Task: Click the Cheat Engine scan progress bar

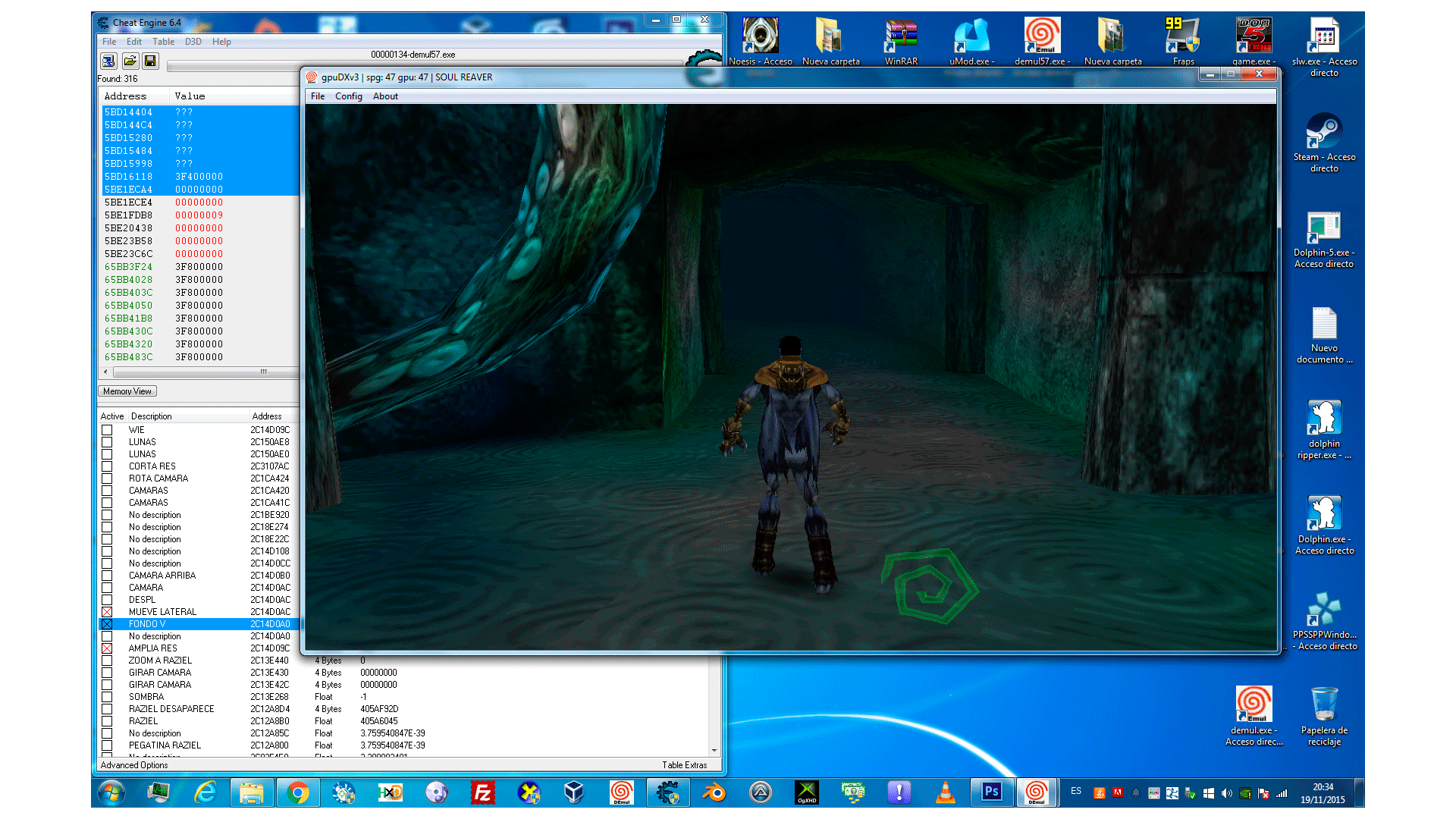Action: (x=425, y=67)
